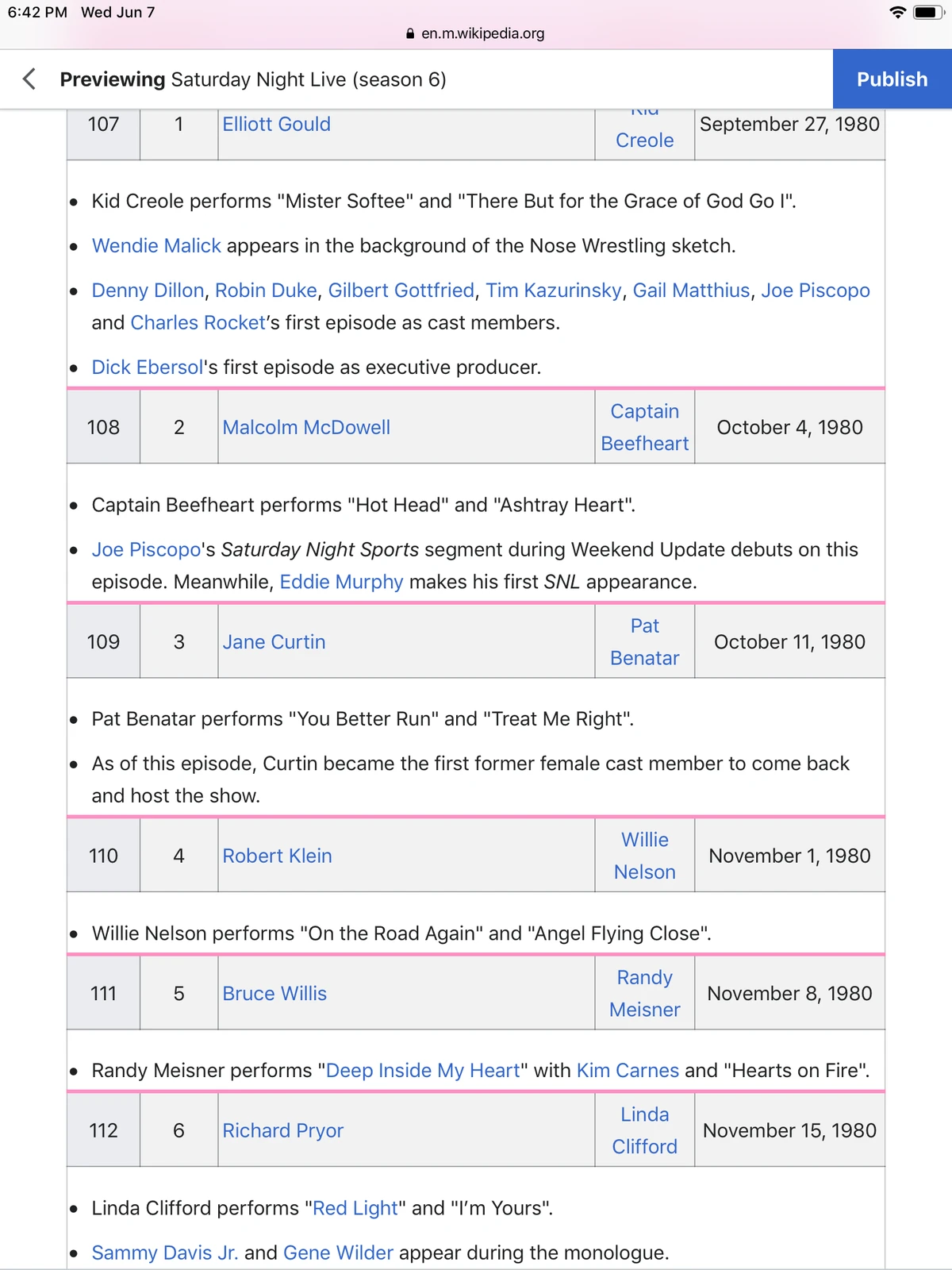
Task: Open the Bruce Willis link
Action: pos(274,993)
